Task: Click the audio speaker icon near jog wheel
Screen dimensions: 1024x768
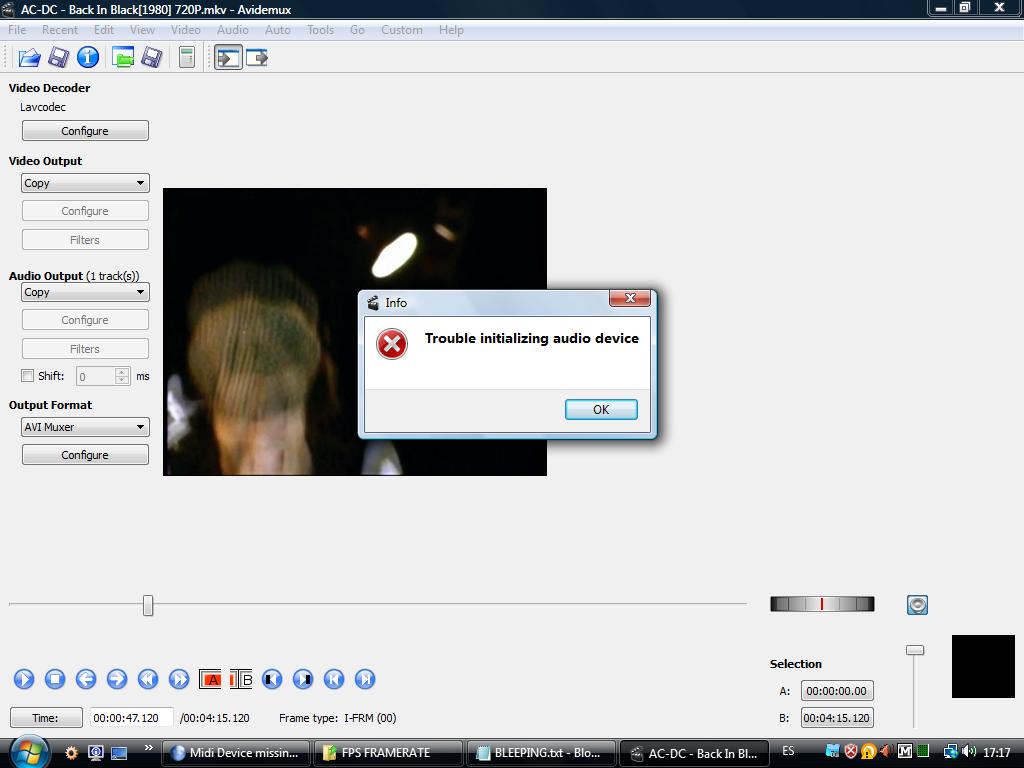Action: pos(917,605)
